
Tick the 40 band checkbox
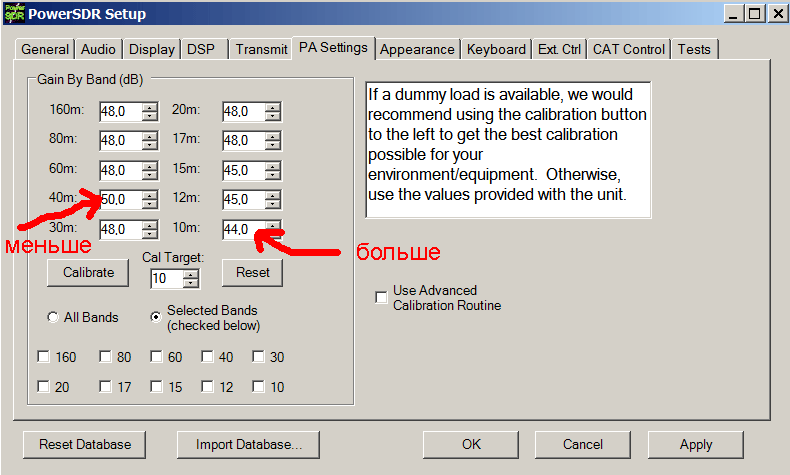tap(207, 357)
